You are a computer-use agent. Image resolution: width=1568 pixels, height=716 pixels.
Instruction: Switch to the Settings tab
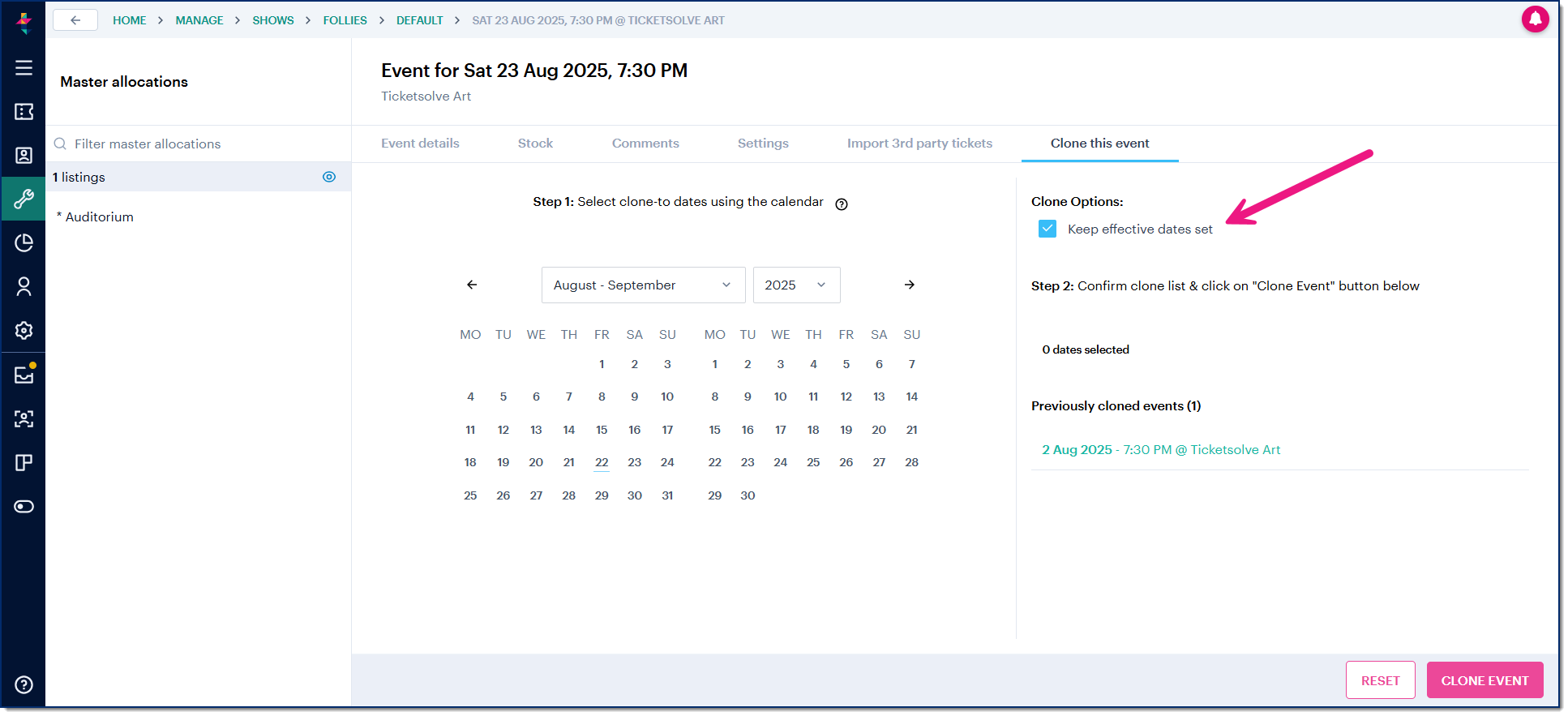(763, 144)
